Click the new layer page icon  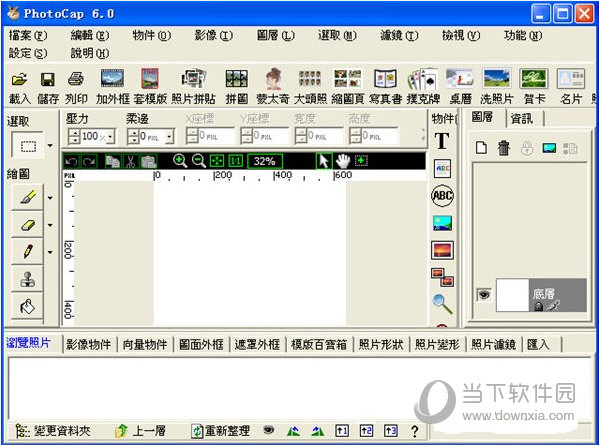click(481, 147)
